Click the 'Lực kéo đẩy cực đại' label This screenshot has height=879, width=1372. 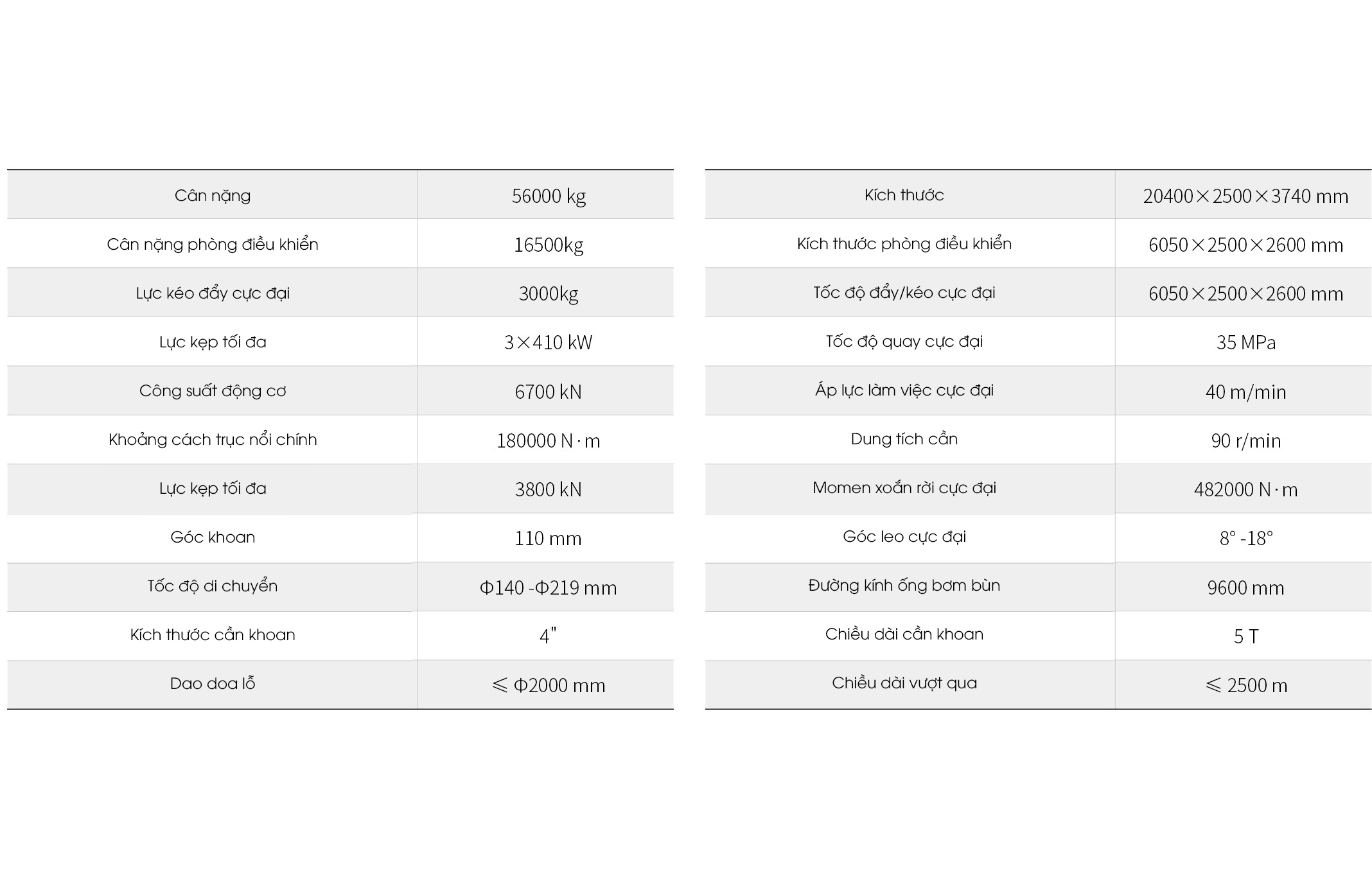tap(213, 293)
